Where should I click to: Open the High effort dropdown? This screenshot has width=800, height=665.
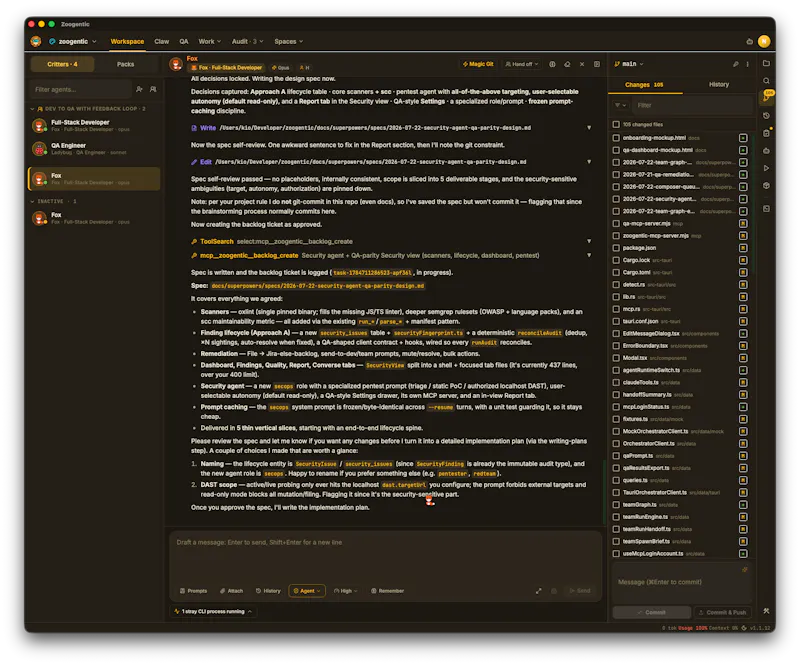345,591
